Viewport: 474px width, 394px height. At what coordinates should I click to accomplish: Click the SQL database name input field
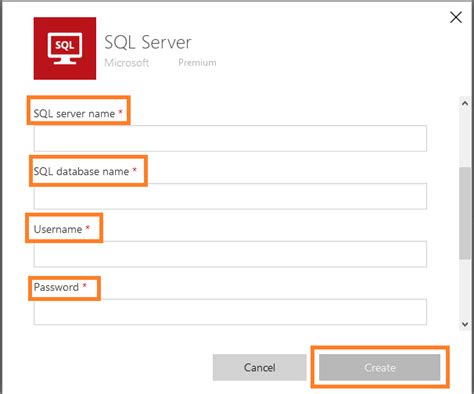coord(230,196)
